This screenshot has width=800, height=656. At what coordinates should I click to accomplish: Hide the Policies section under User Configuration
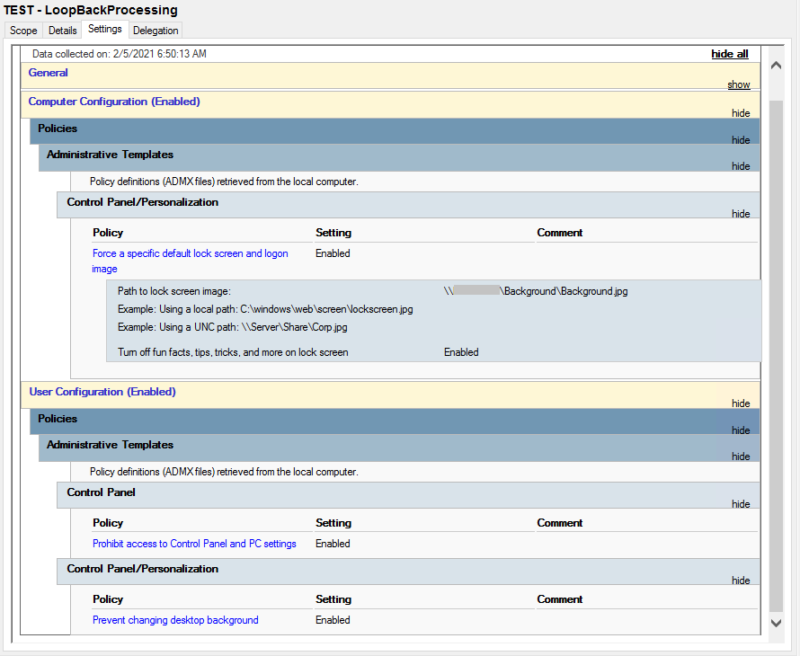click(x=740, y=430)
